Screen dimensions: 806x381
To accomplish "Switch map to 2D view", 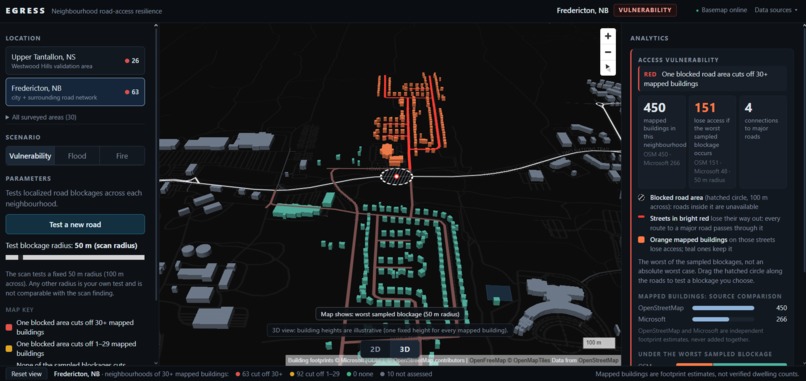I will click(375, 350).
